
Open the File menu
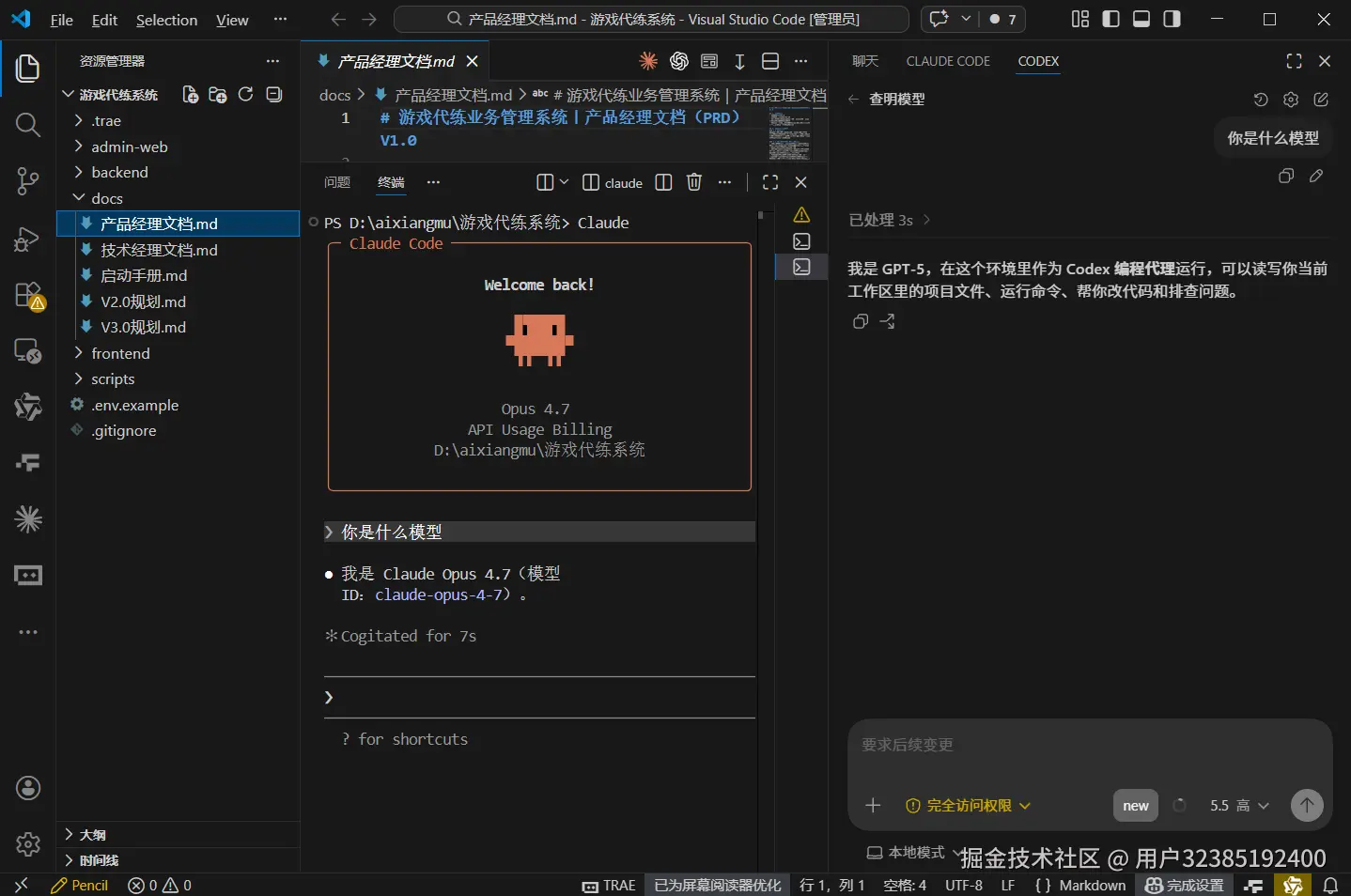[x=62, y=20]
